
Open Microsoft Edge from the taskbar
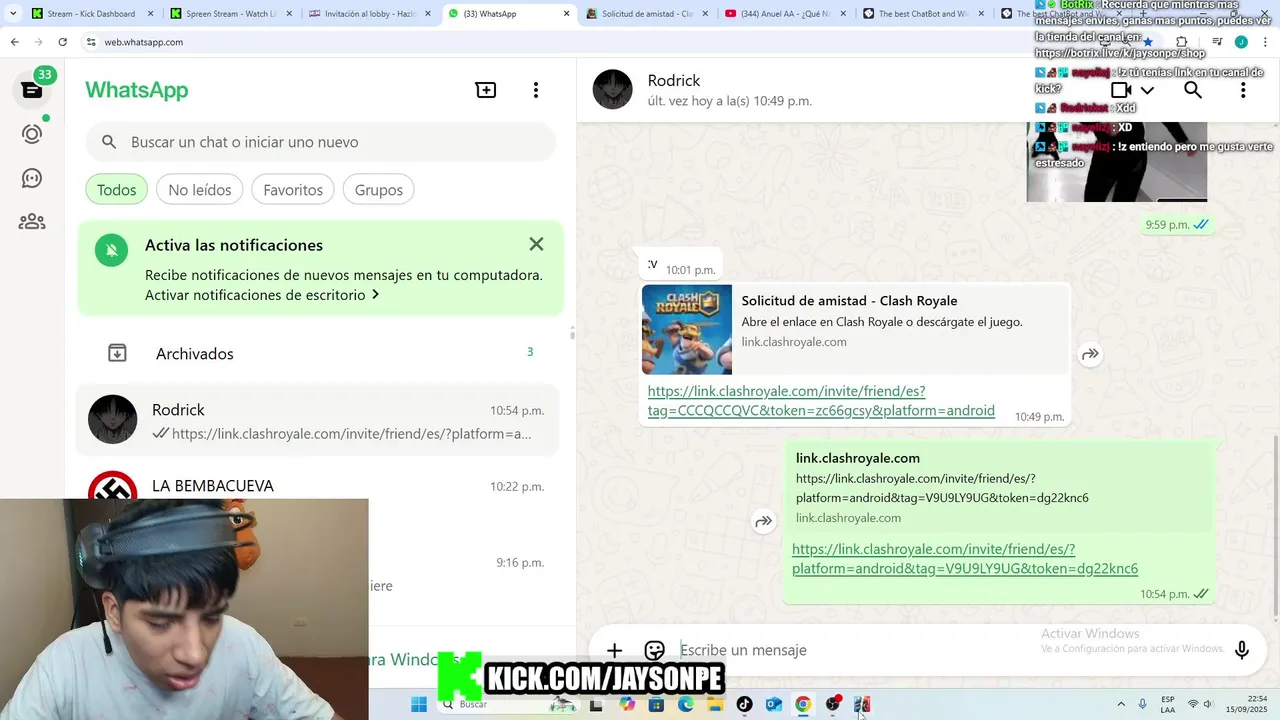686,705
